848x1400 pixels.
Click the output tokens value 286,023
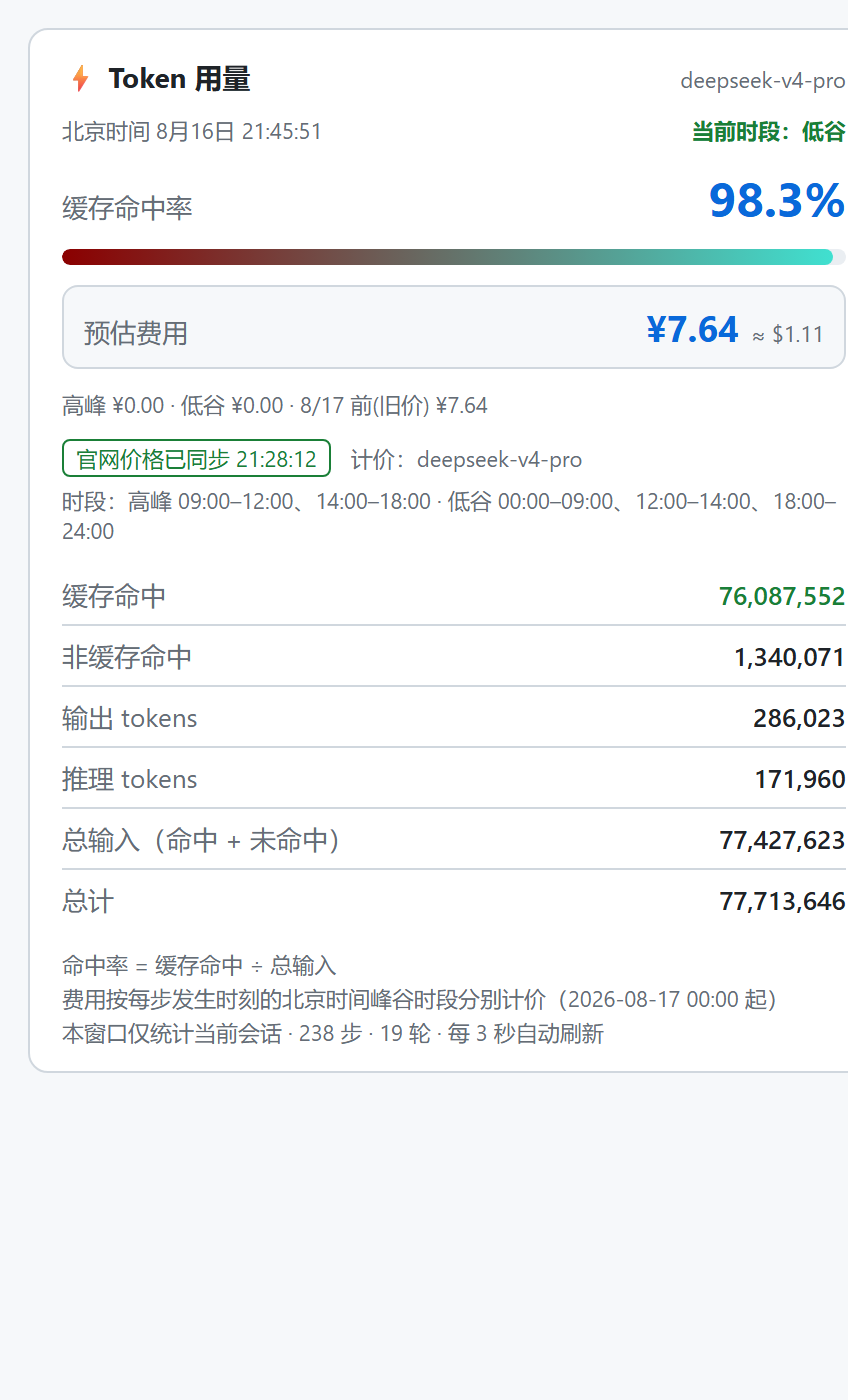point(799,719)
